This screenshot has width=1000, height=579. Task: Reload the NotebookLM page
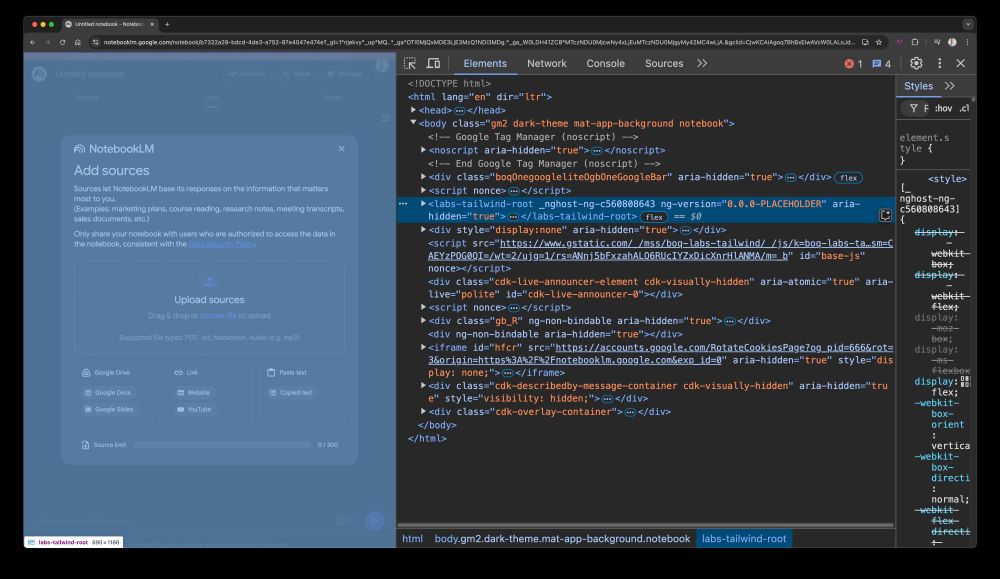click(x=62, y=42)
